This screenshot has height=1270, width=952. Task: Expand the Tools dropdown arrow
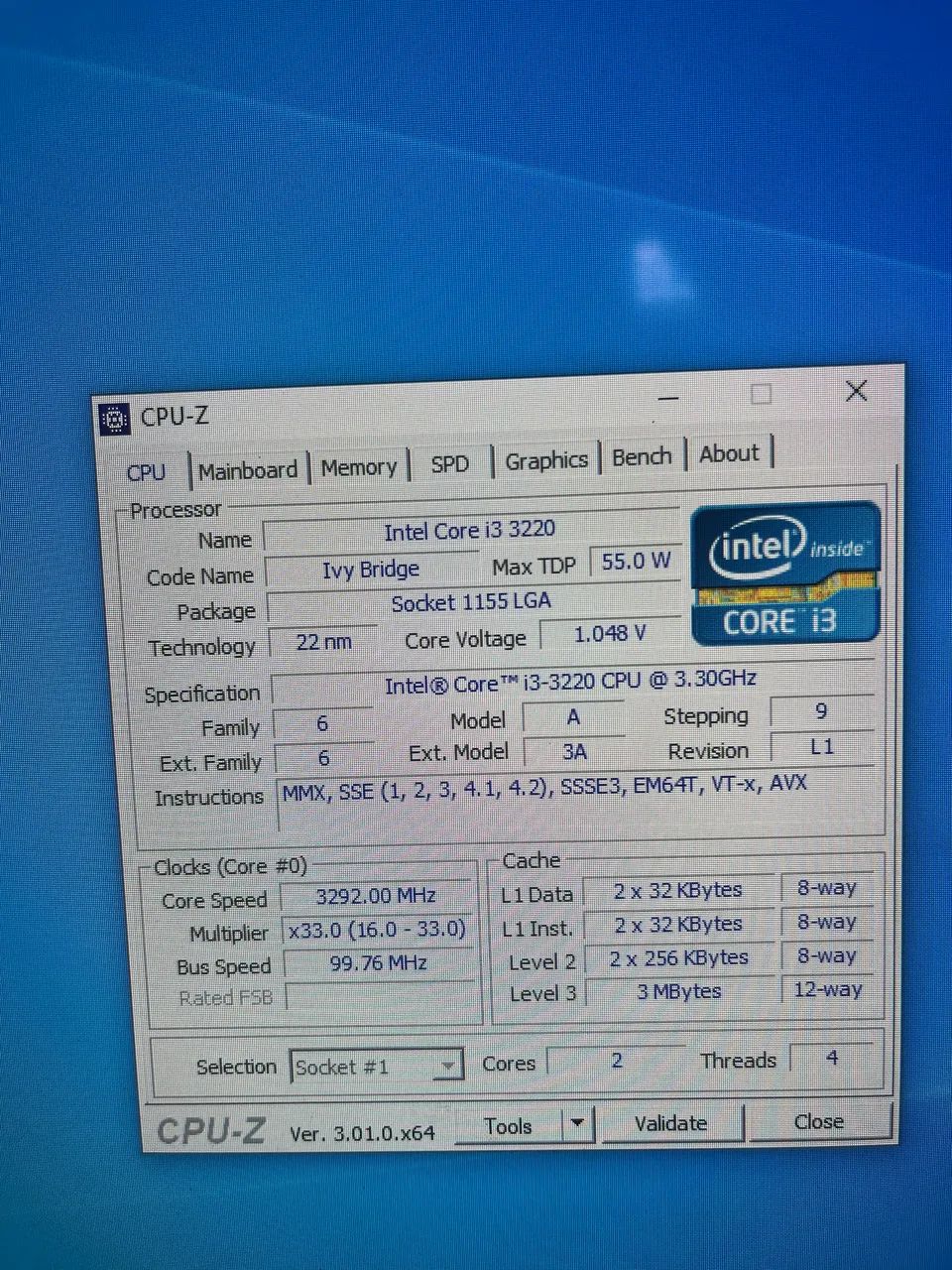pos(577,1124)
